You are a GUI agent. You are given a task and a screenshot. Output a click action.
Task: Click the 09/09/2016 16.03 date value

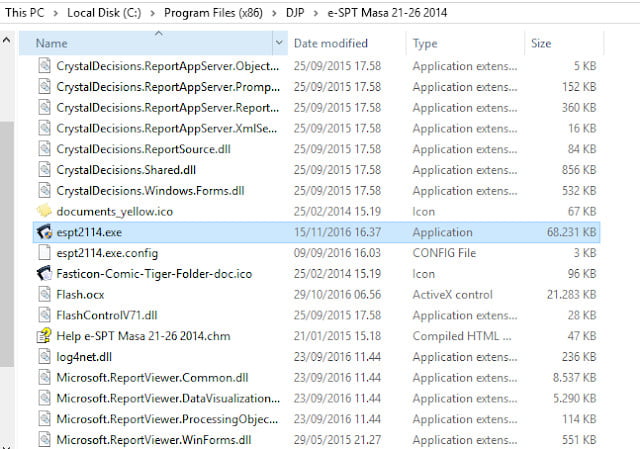tap(338, 253)
